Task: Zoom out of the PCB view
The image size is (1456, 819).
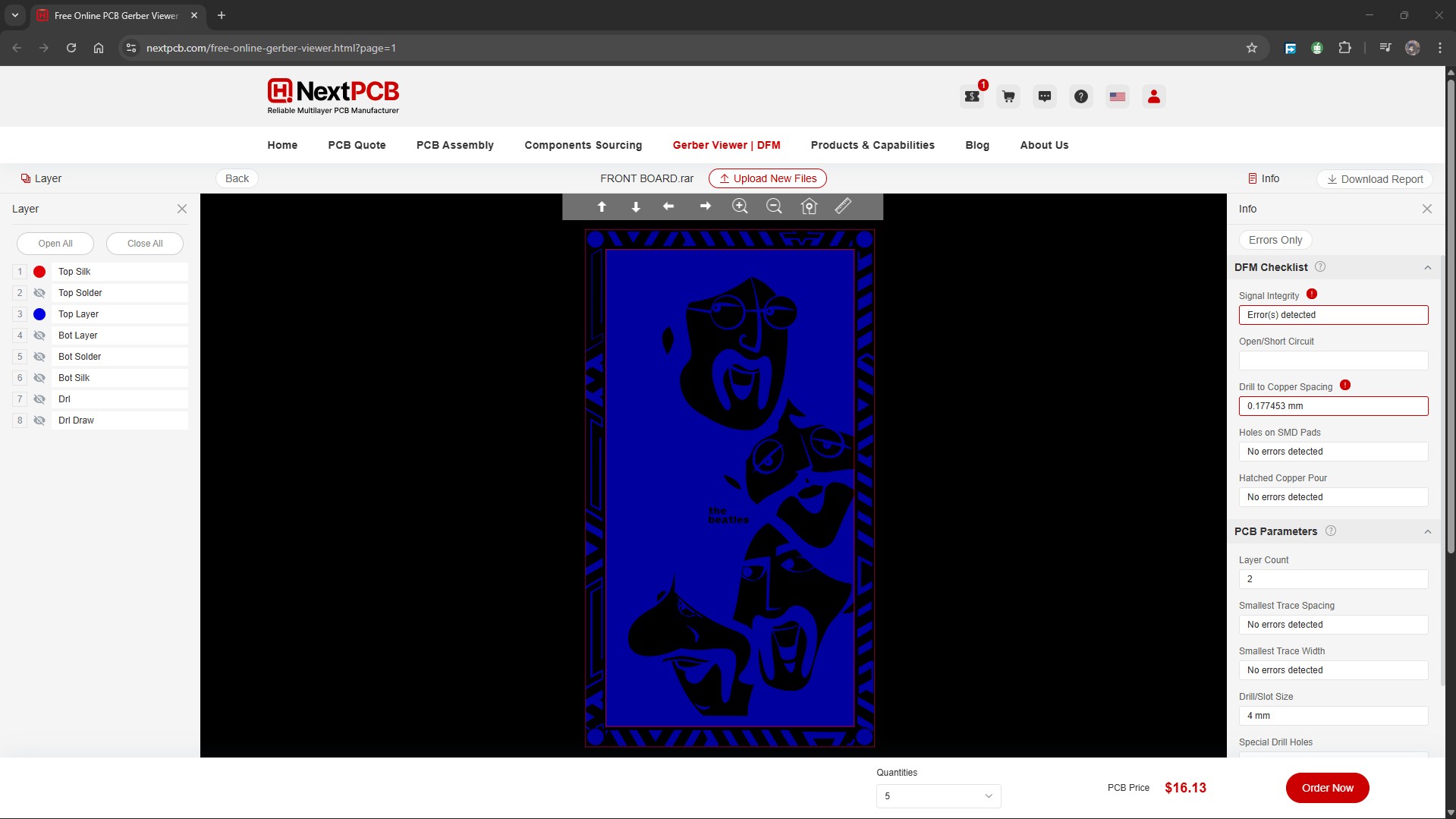Action: [x=774, y=206]
